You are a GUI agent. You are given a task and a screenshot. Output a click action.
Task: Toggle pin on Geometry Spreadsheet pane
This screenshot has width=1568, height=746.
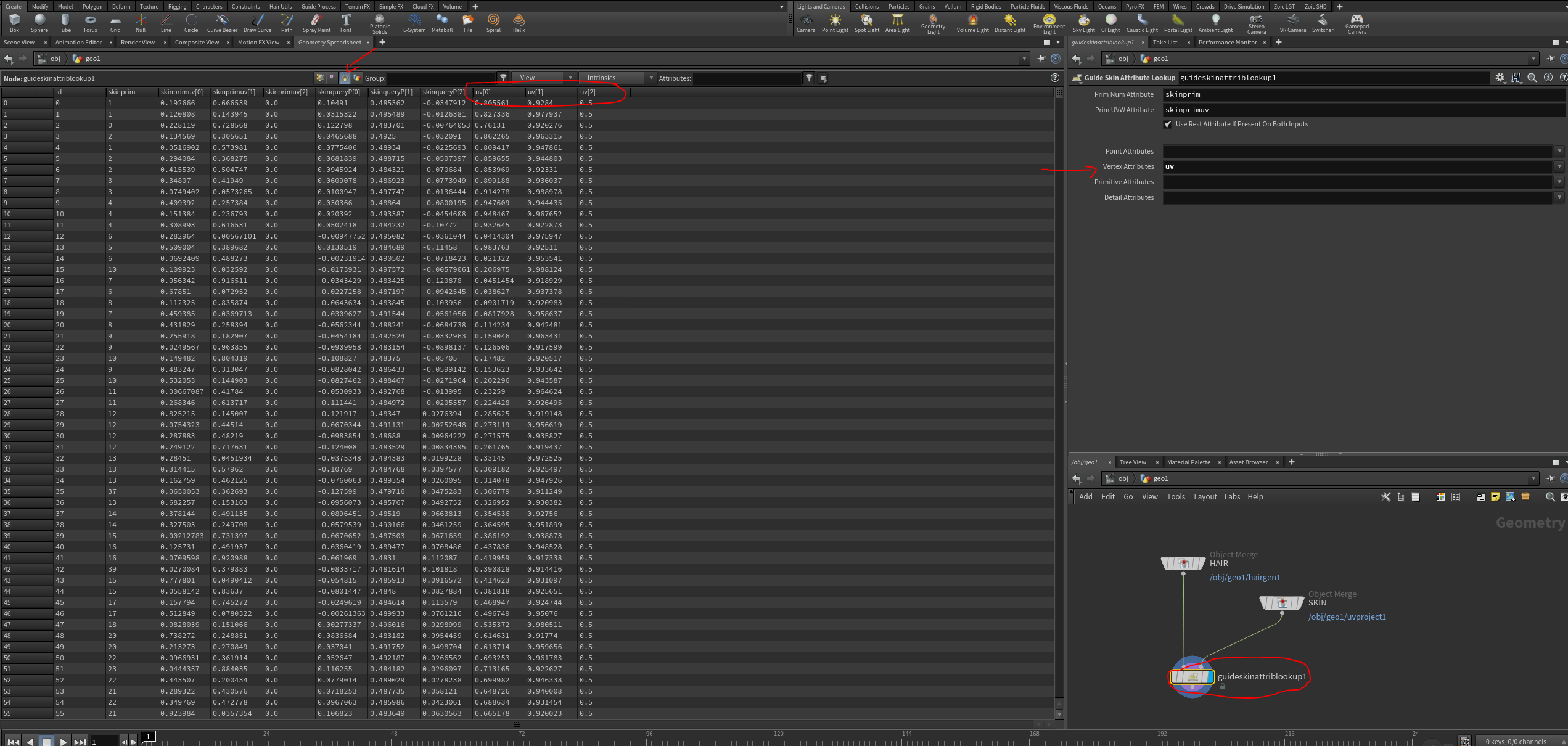pos(1041,59)
